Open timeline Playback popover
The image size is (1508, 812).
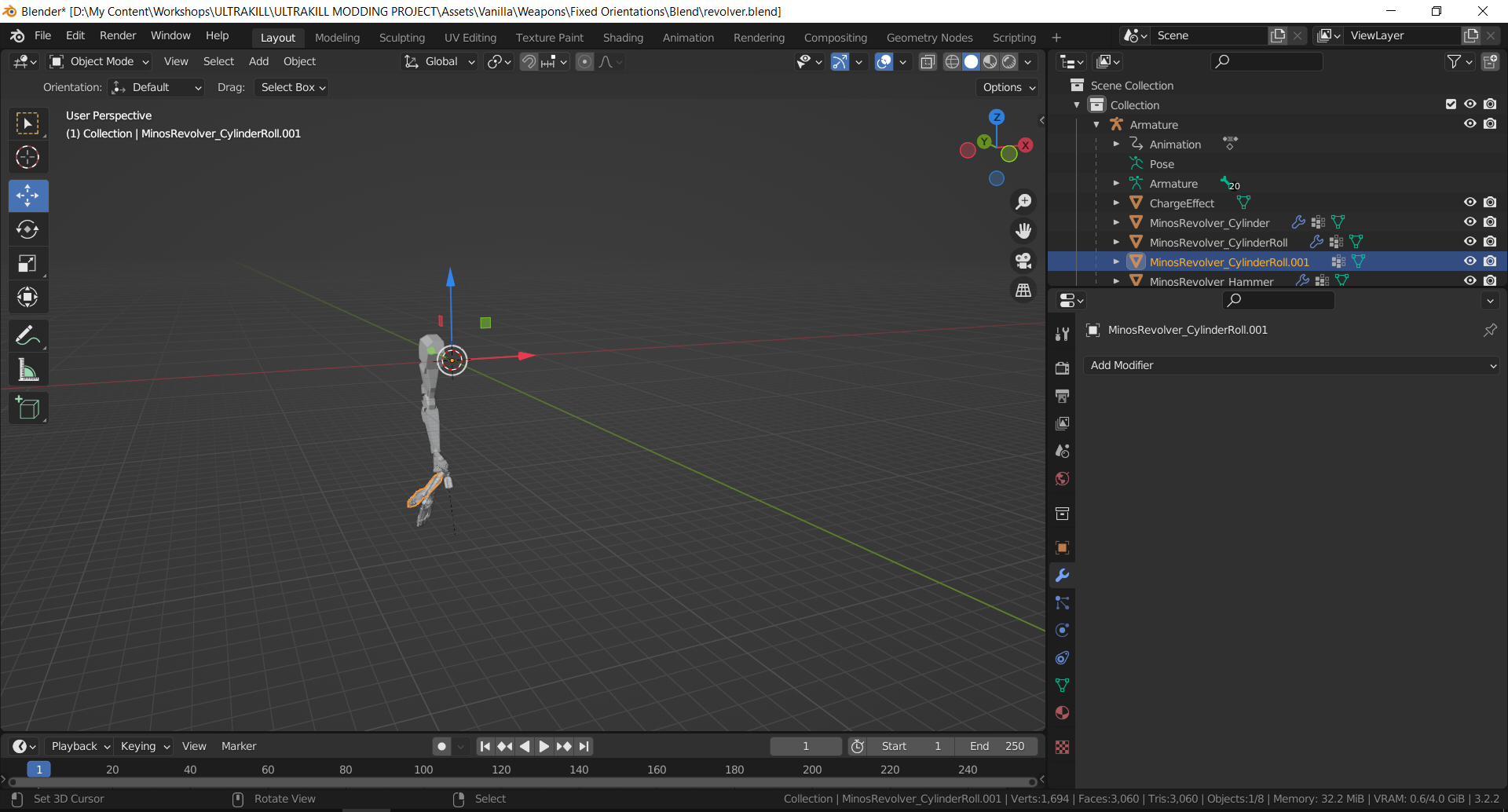80,747
